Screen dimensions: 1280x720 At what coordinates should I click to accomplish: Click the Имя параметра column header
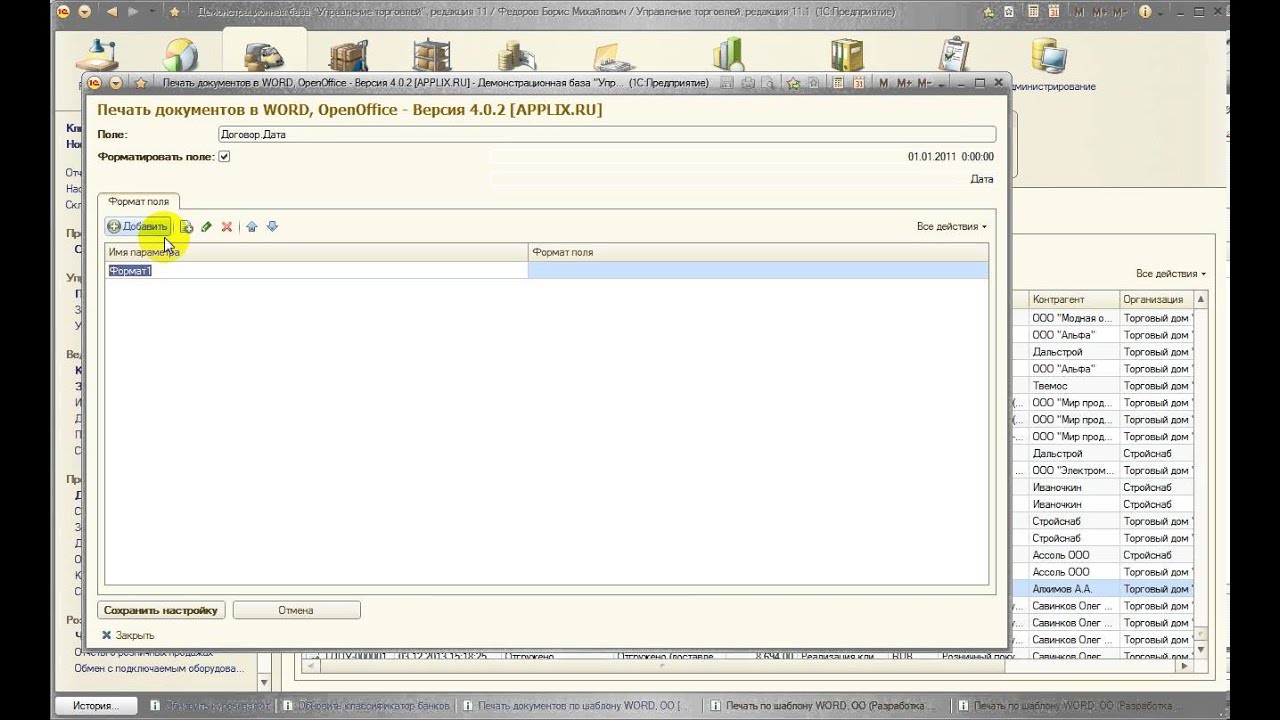coord(316,253)
